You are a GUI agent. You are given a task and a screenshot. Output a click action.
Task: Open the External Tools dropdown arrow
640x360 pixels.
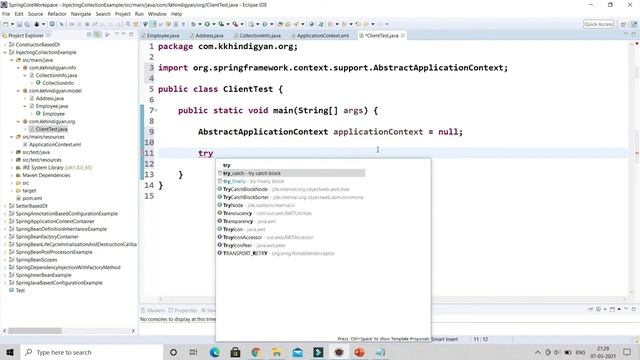coord(242,24)
